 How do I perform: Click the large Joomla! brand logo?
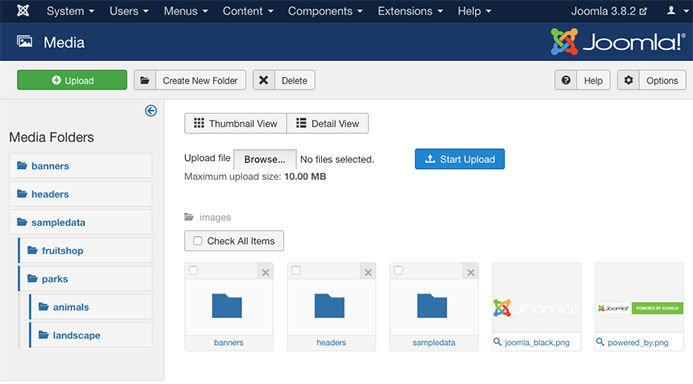pyautogui.click(x=617, y=42)
